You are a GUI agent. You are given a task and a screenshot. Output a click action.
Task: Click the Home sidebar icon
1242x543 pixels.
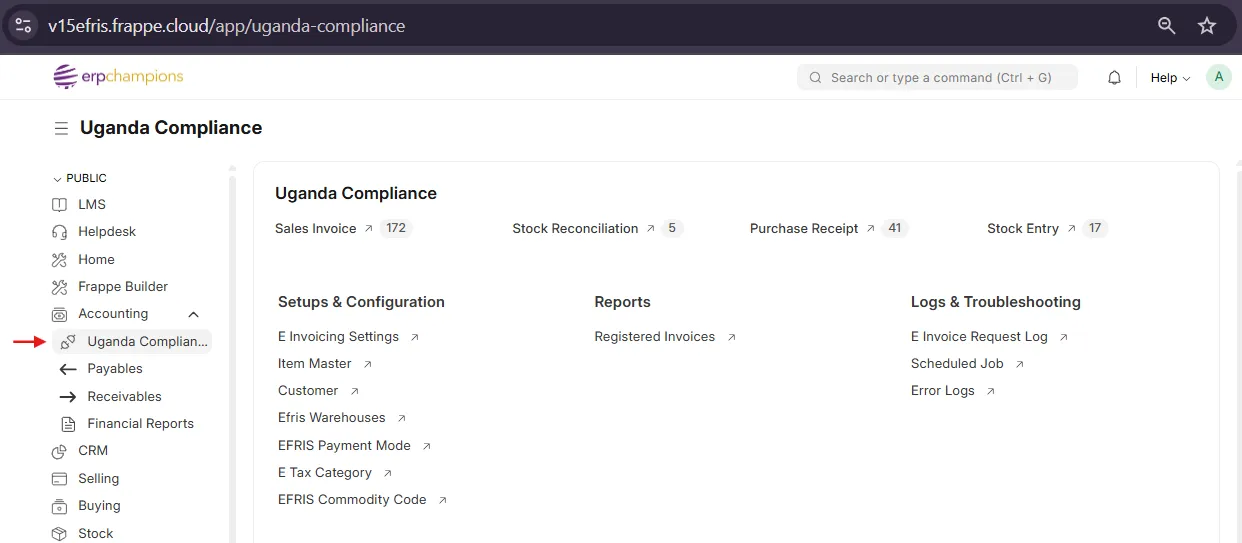(59, 260)
